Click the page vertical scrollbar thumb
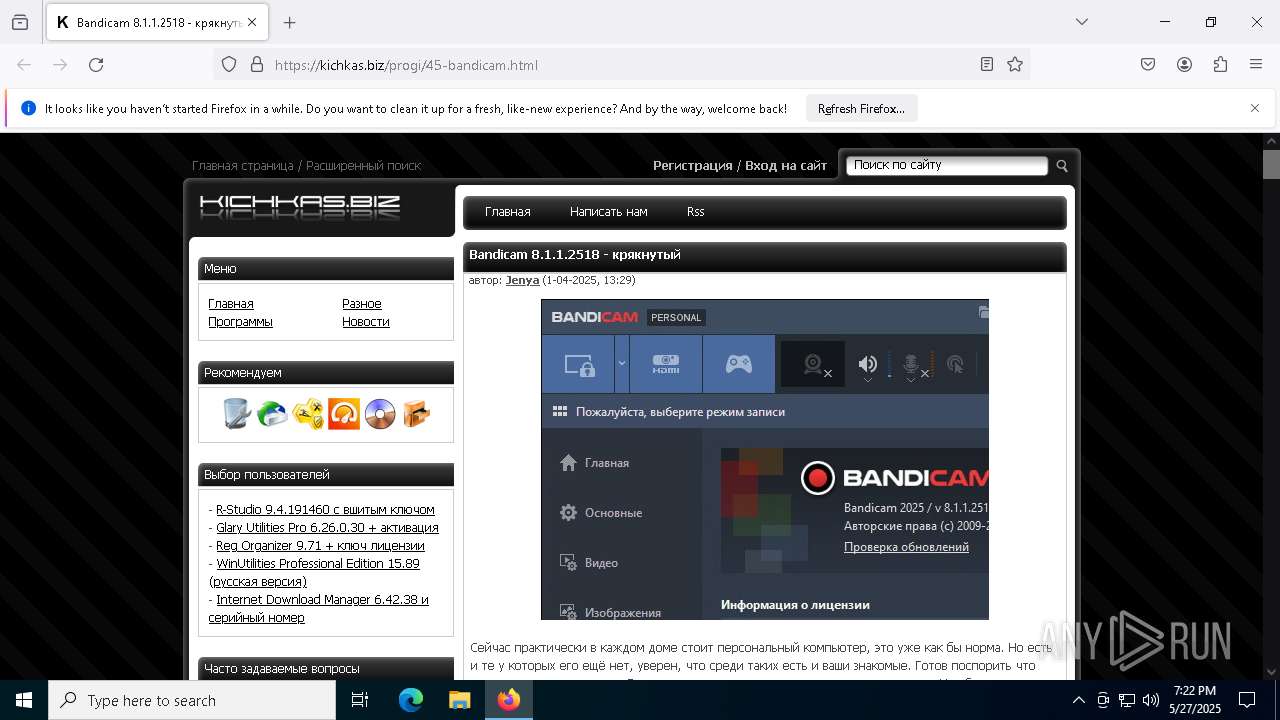 pos(1271,164)
